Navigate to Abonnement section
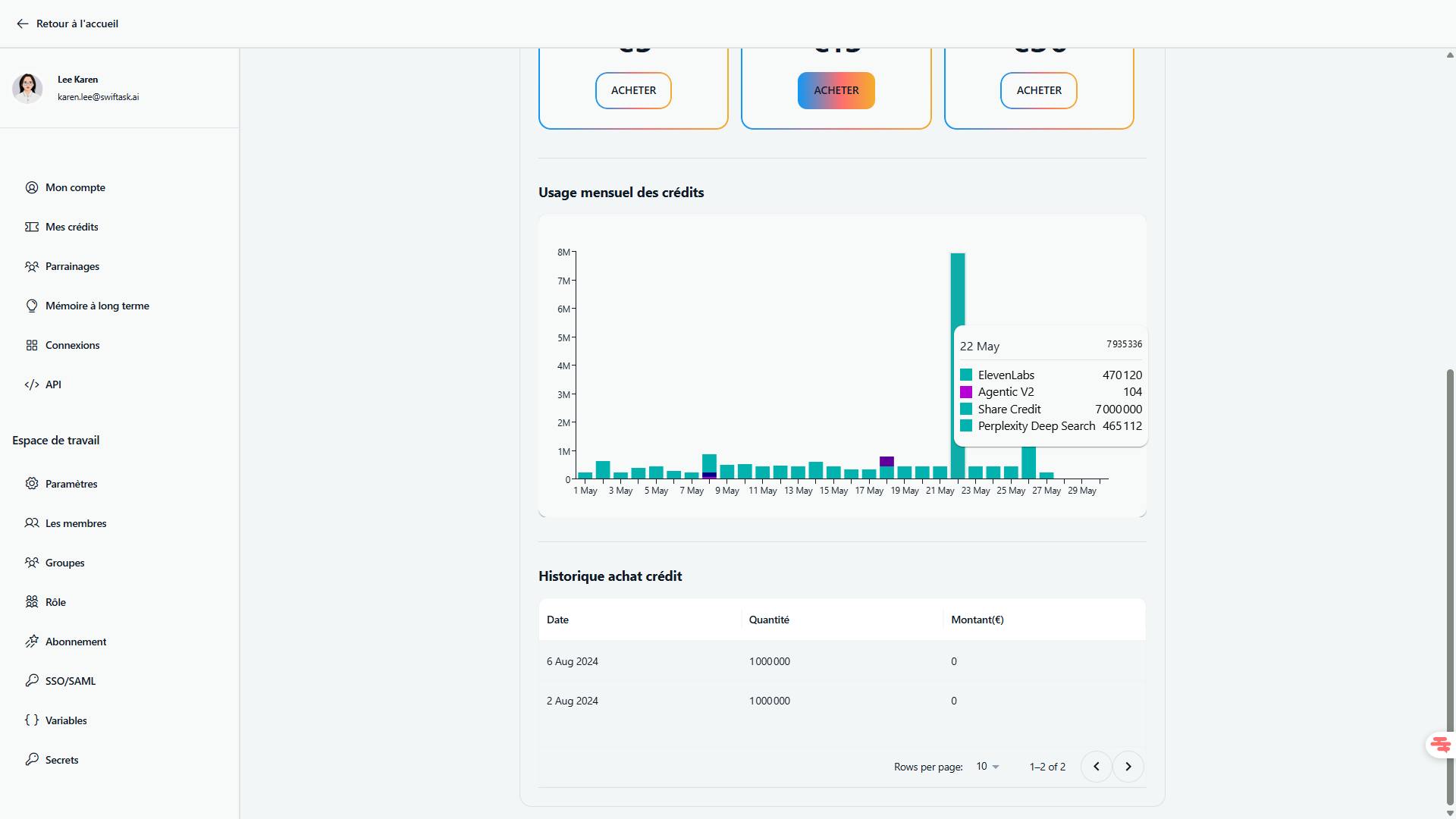Image resolution: width=1456 pixels, height=819 pixels. pos(75,642)
